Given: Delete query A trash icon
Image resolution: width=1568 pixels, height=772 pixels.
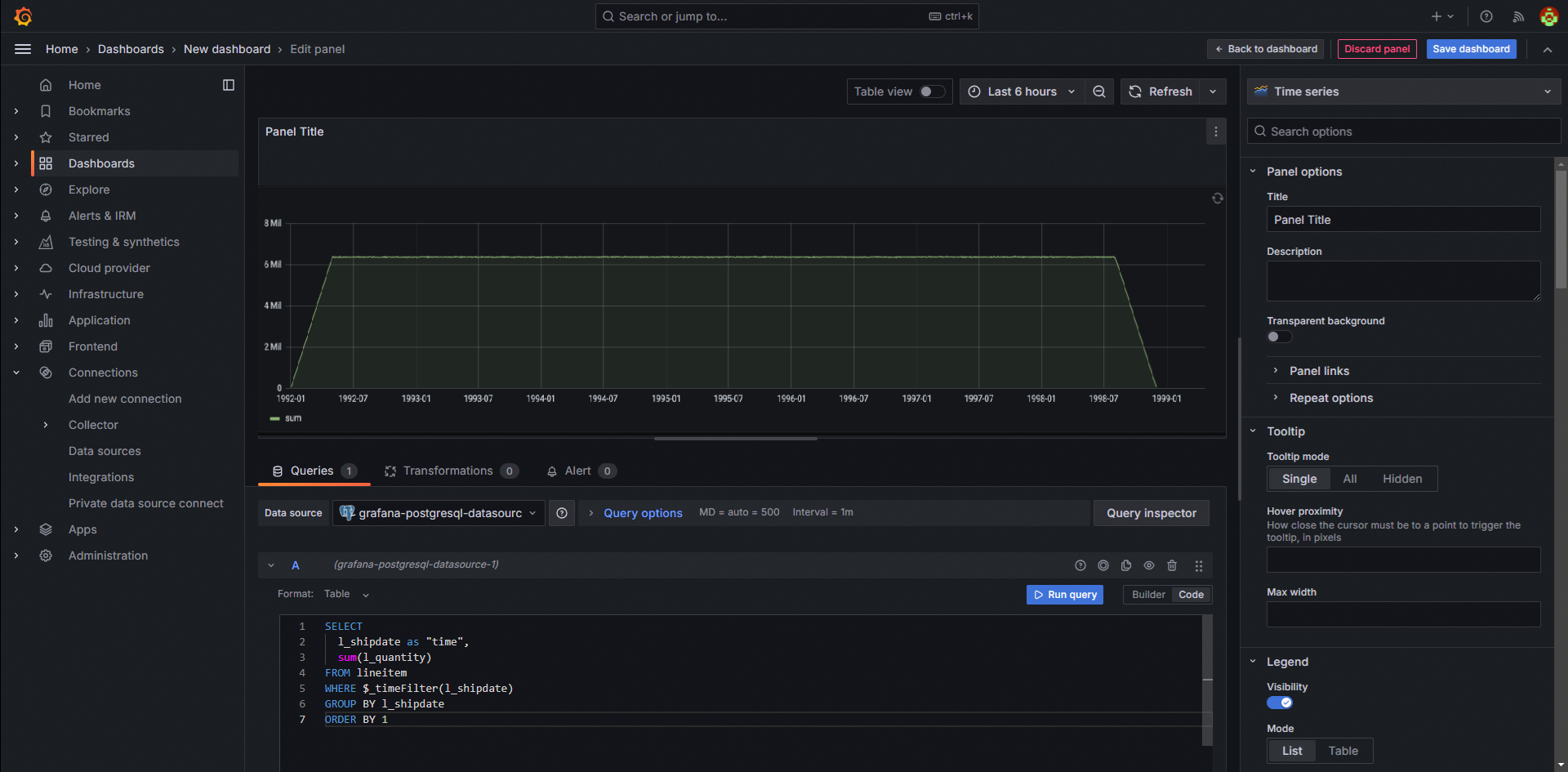Looking at the screenshot, I should (x=1172, y=565).
